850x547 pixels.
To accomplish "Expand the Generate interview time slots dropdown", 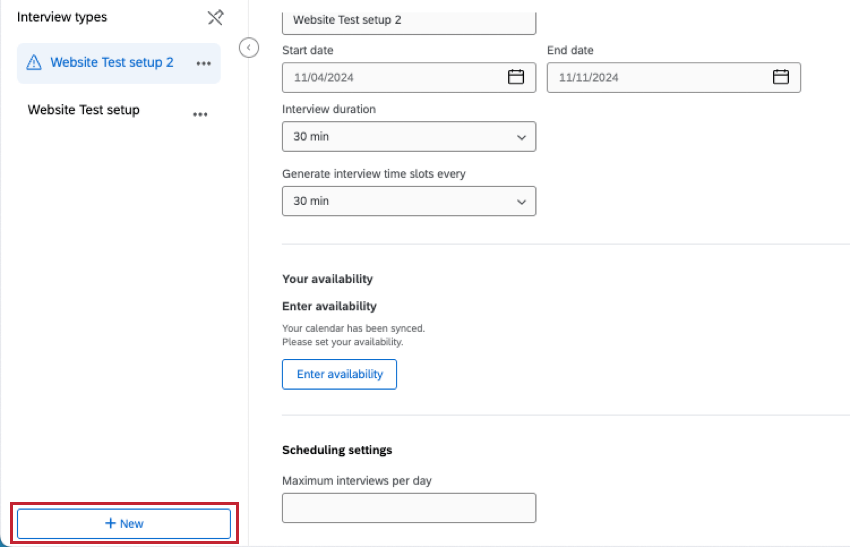I will click(x=409, y=201).
